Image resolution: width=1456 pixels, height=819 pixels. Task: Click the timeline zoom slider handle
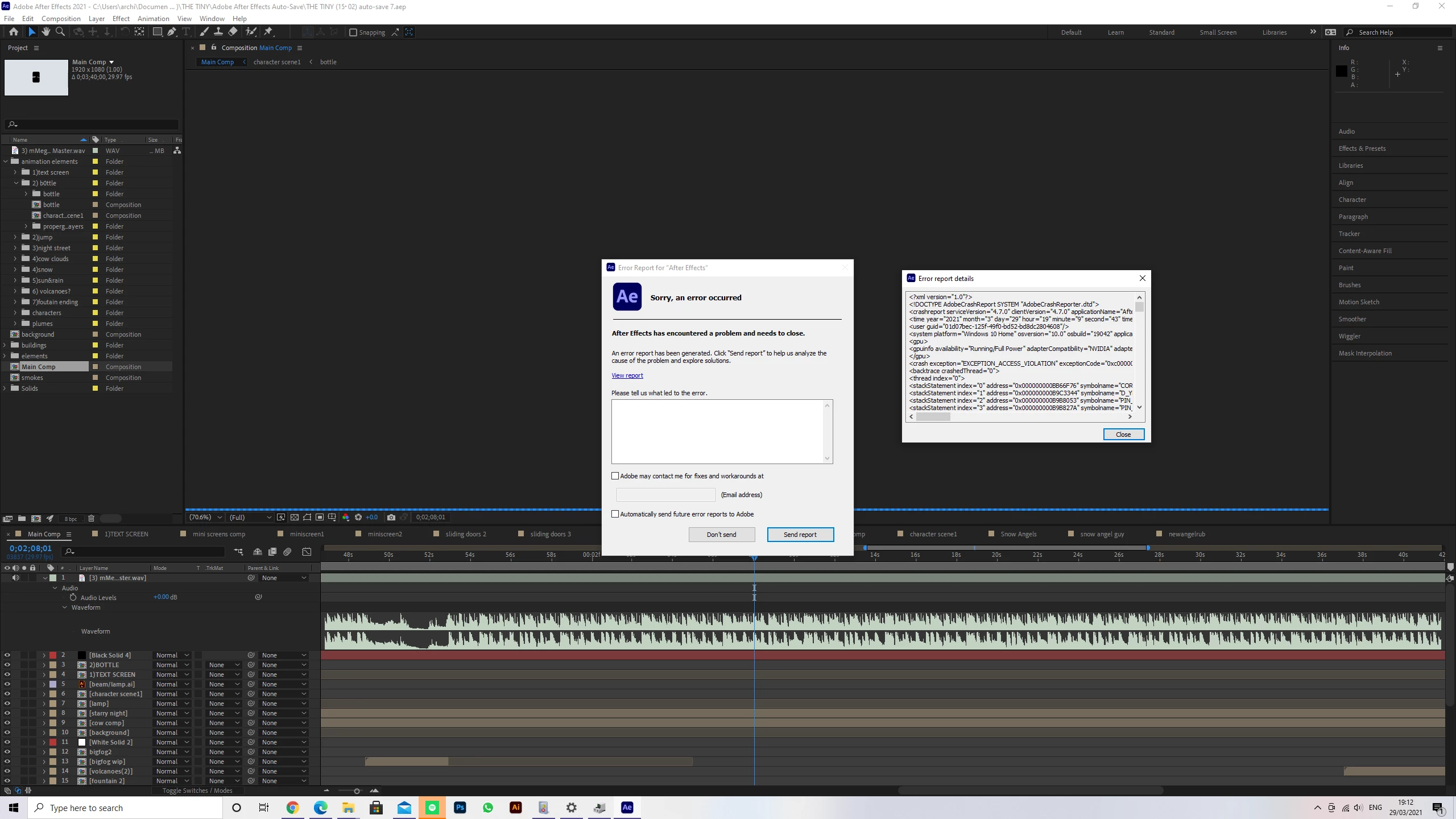click(x=357, y=791)
